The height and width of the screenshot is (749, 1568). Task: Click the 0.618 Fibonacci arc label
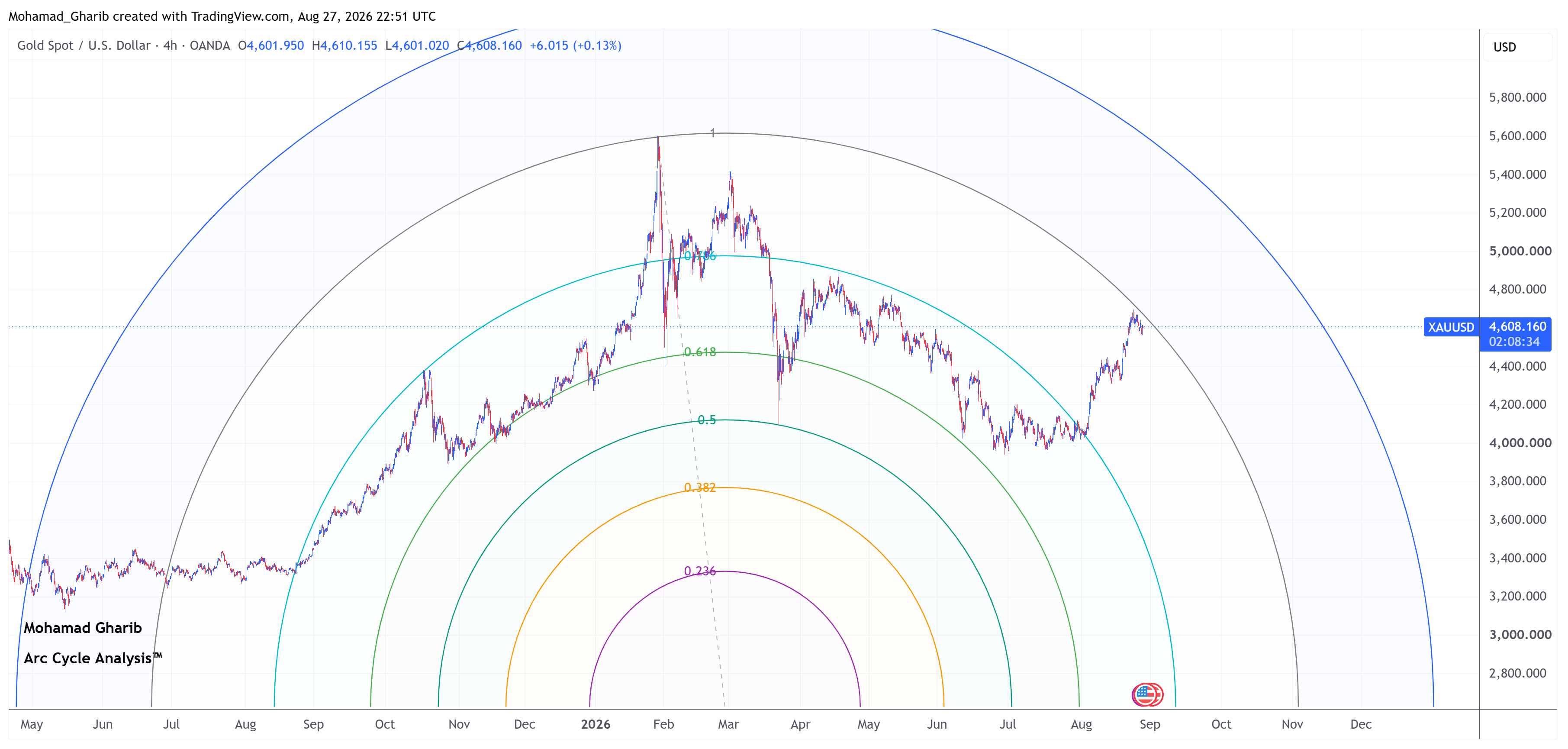(x=700, y=352)
